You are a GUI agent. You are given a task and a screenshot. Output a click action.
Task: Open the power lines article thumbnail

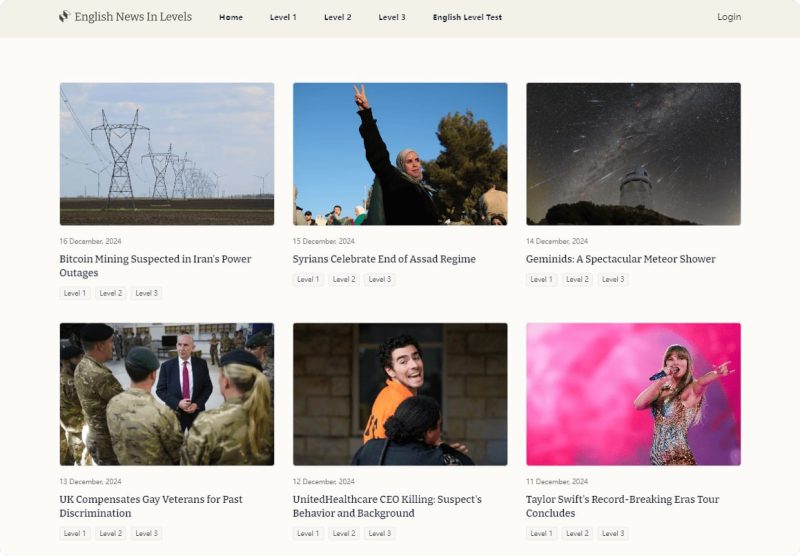[167, 154]
